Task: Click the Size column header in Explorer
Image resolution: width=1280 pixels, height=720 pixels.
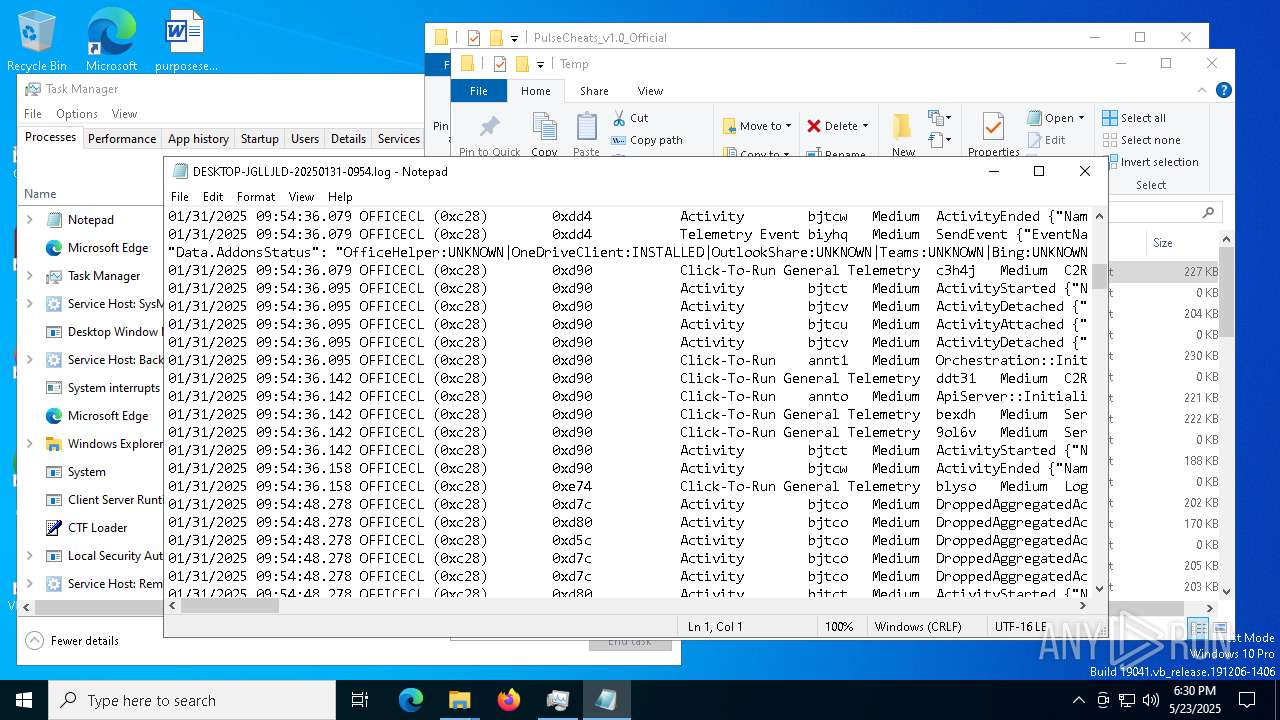Action: click(x=1163, y=243)
